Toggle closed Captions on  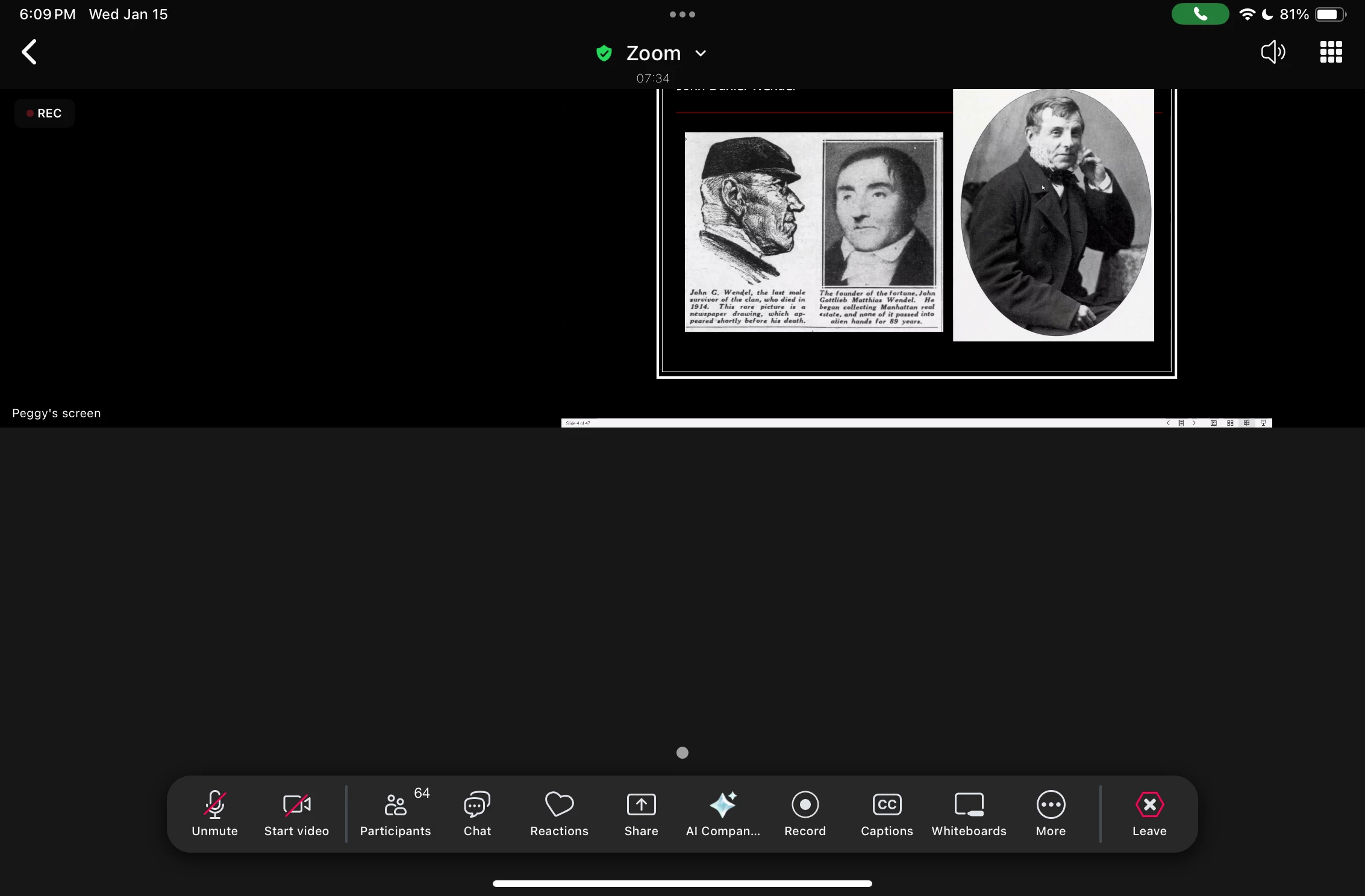[x=887, y=813]
